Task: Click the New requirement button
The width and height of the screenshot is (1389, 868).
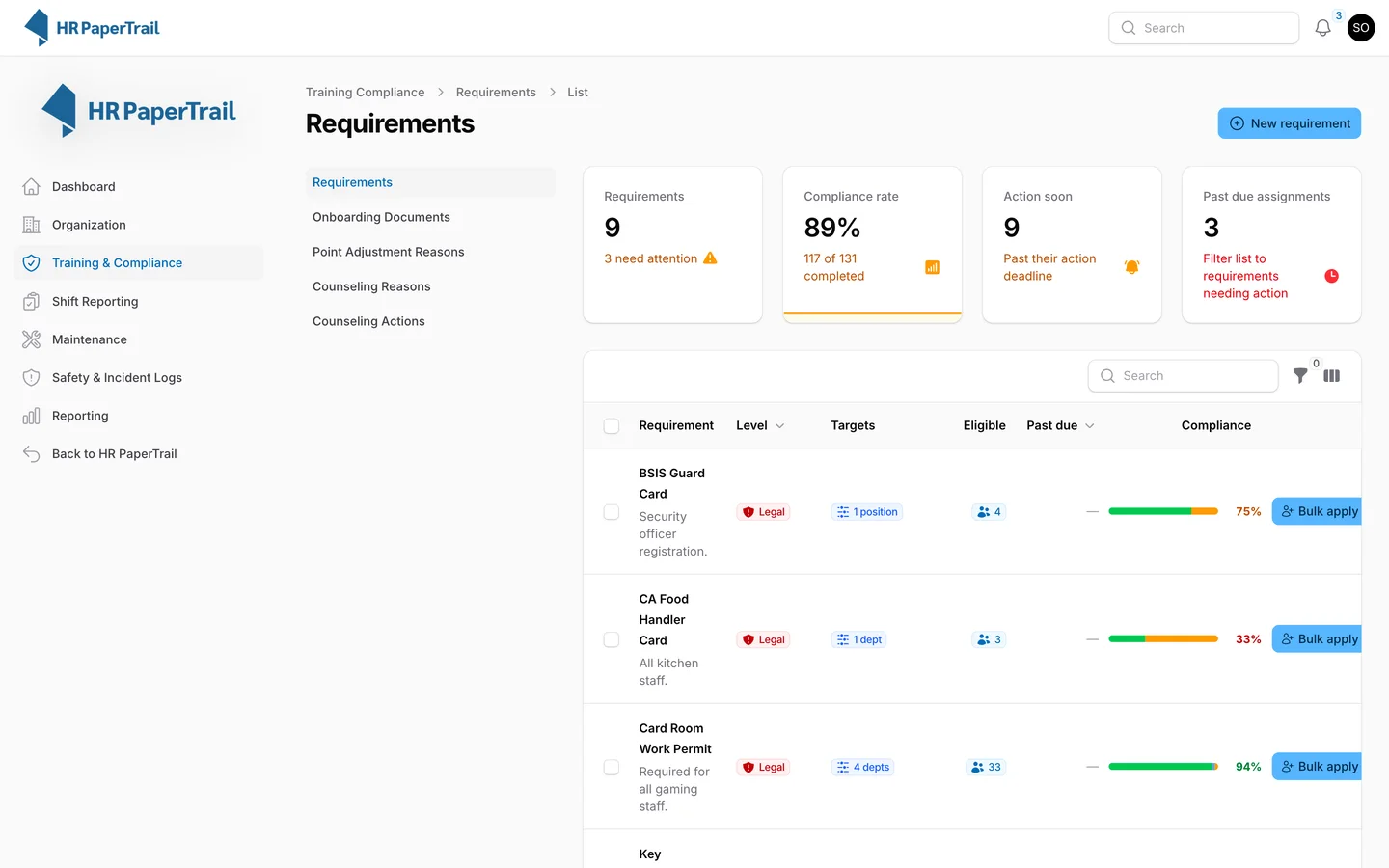Action: coord(1290,123)
